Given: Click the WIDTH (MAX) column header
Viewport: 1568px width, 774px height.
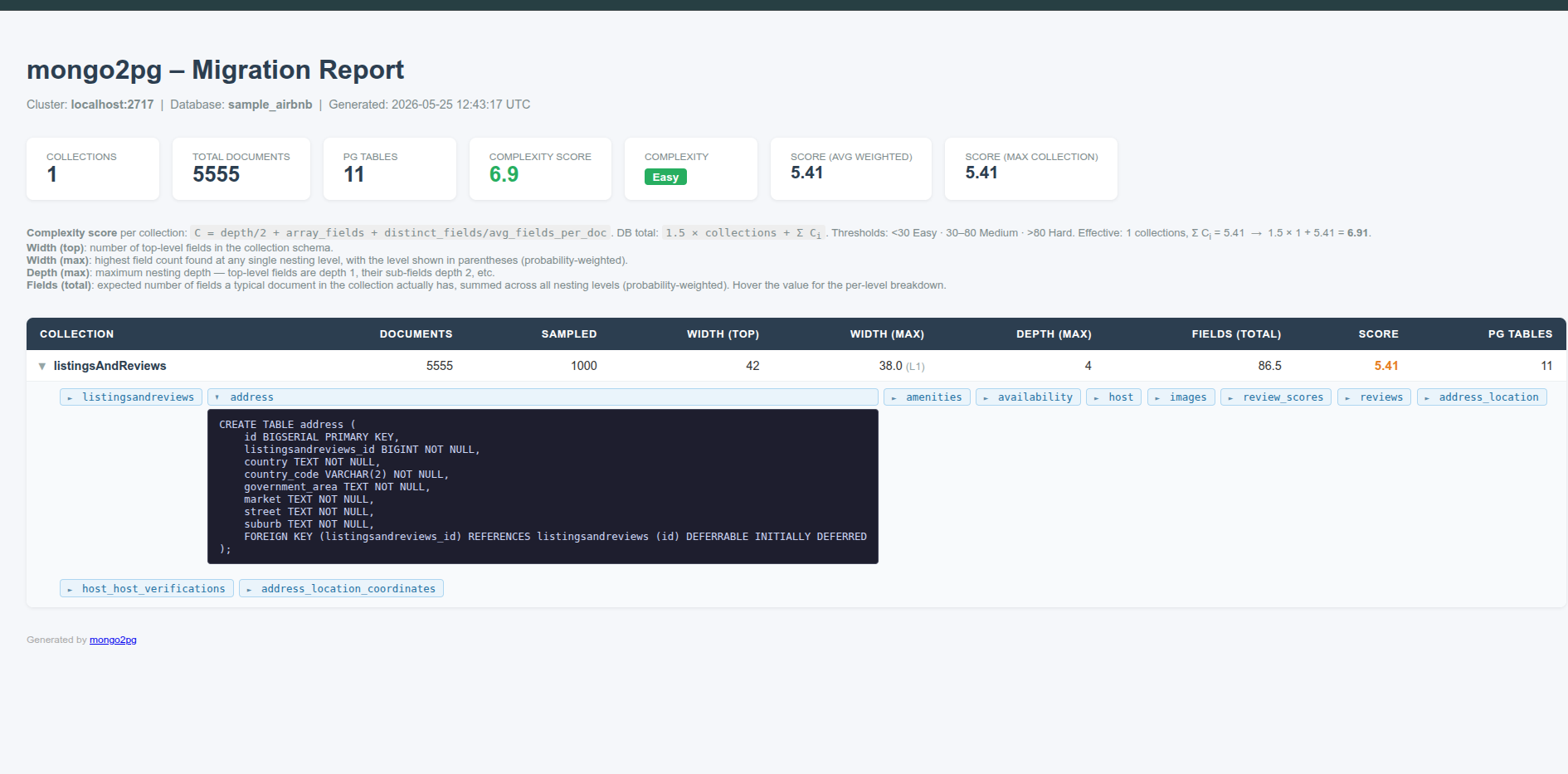Looking at the screenshot, I should [x=887, y=333].
